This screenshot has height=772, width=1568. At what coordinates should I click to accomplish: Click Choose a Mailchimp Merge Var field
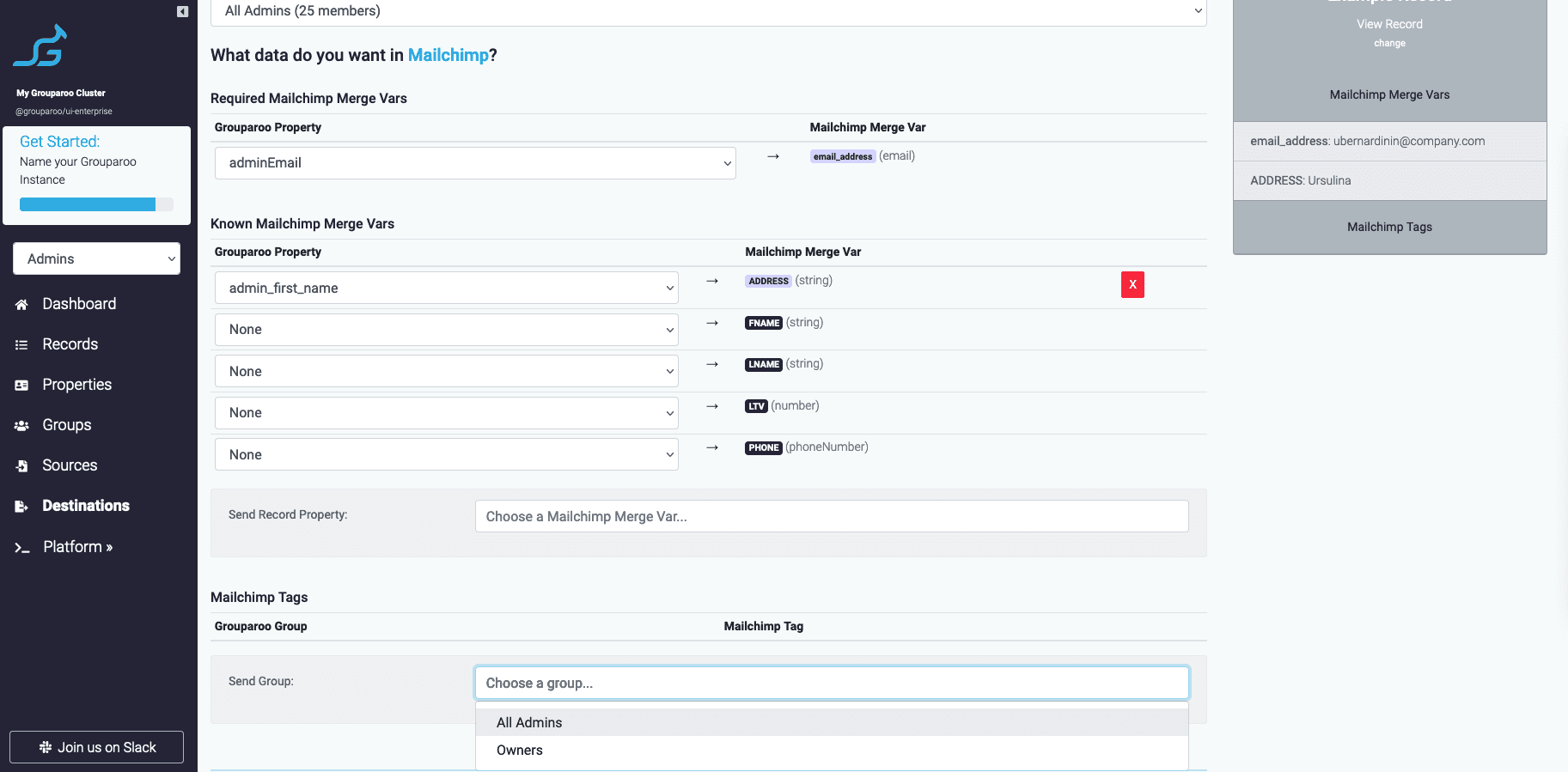tap(832, 516)
